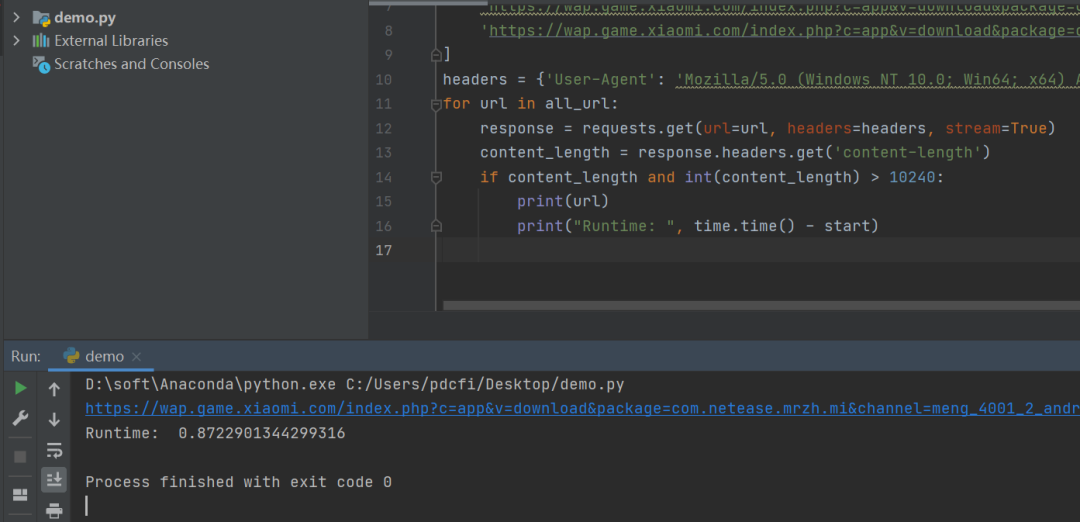
Task: Click the gray Stop process square
Action: click(x=21, y=456)
